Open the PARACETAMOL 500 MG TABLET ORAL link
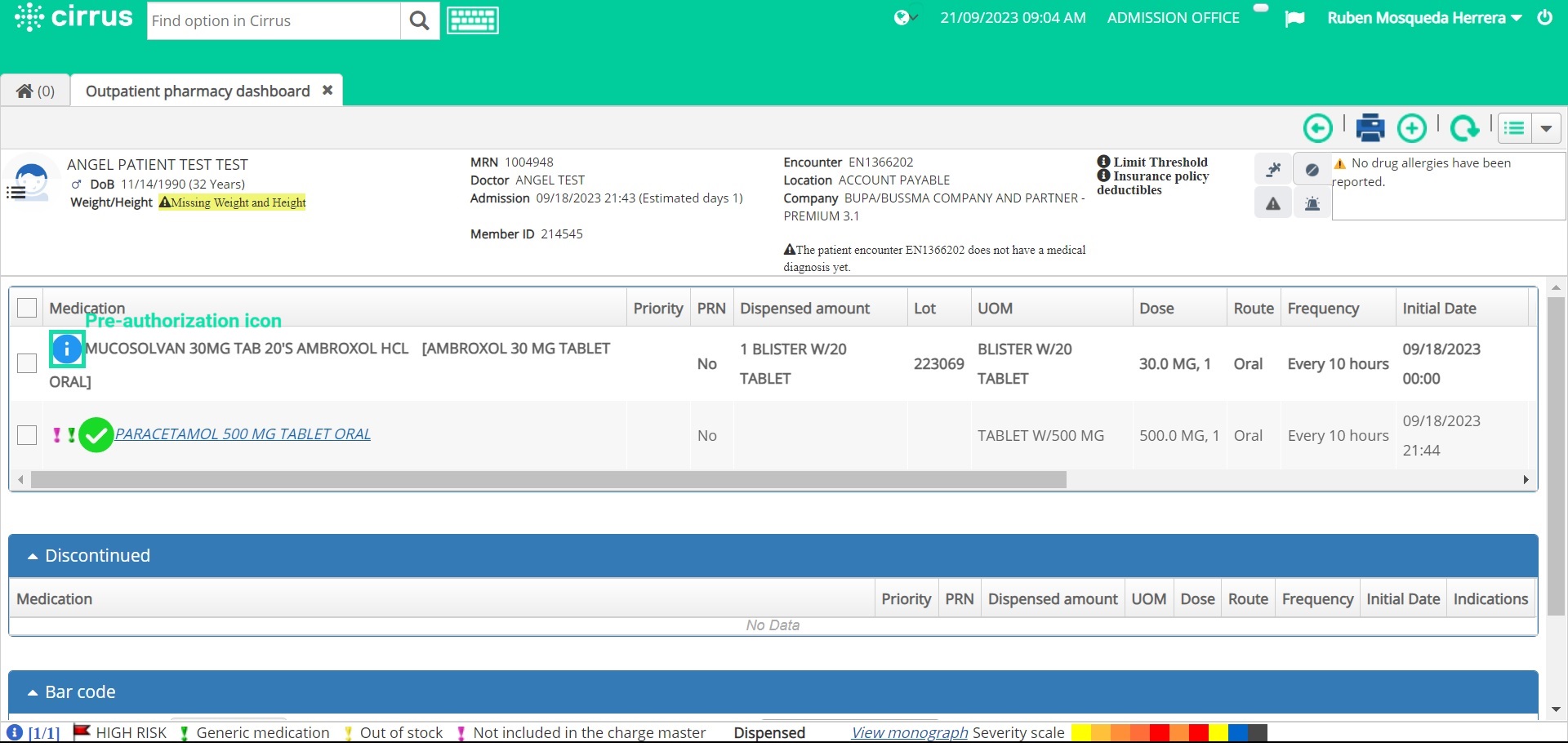 pyautogui.click(x=243, y=434)
